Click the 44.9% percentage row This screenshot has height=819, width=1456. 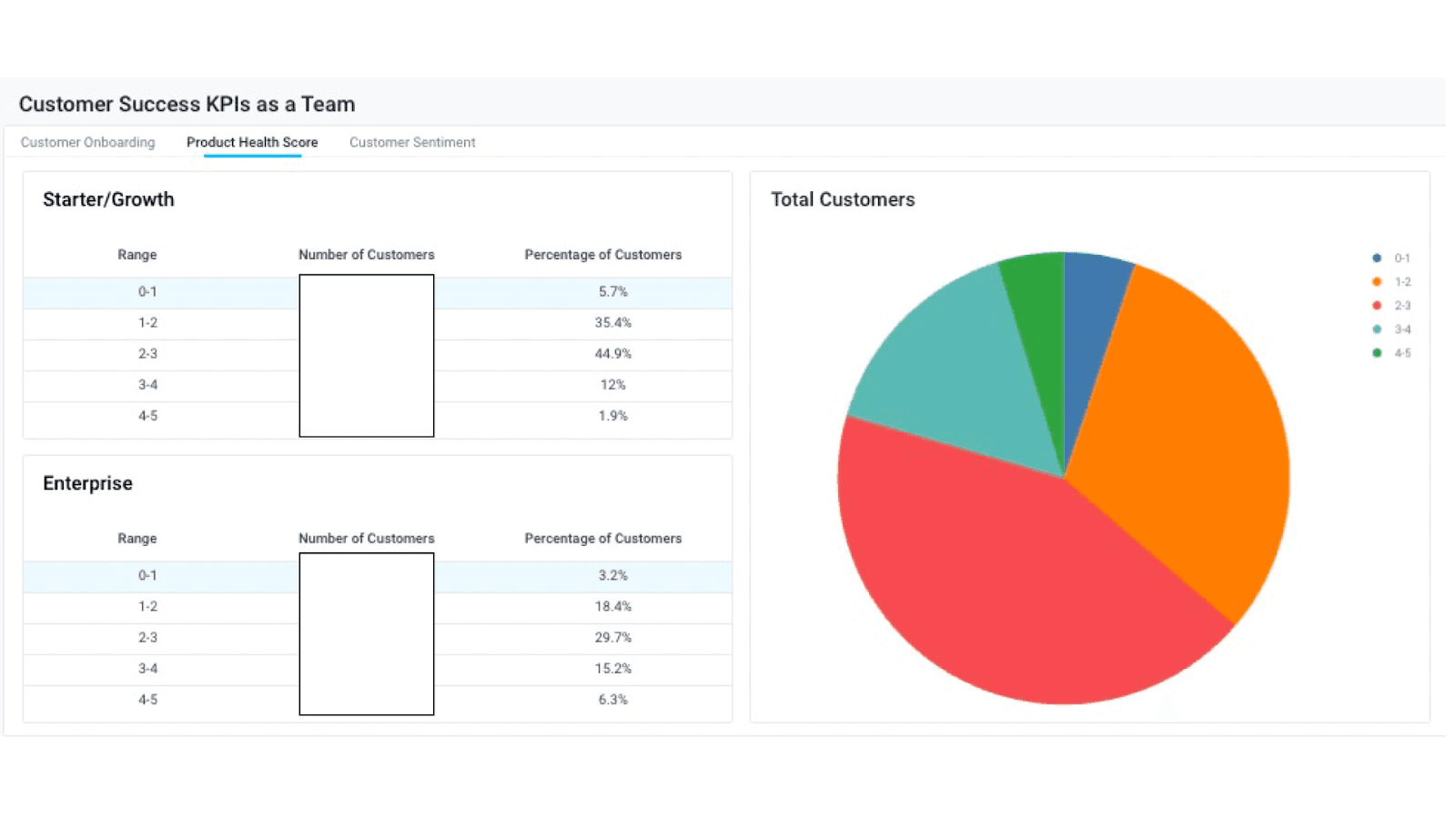(612, 354)
